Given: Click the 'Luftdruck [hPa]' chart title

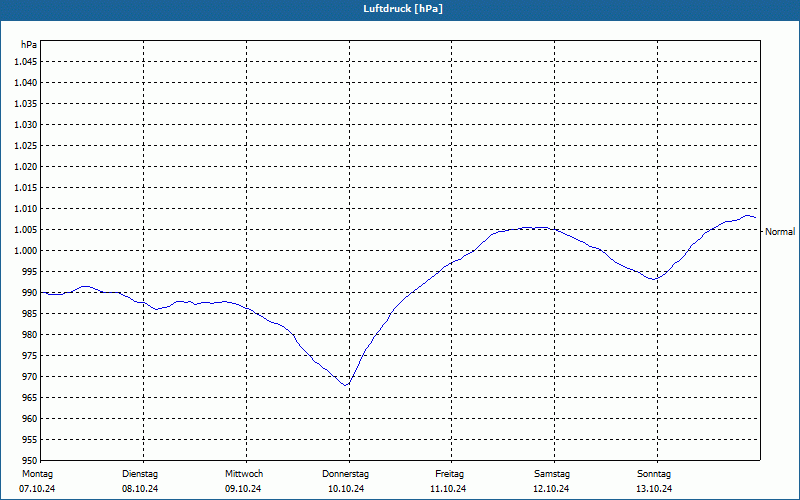Looking at the screenshot, I should pos(403,9).
